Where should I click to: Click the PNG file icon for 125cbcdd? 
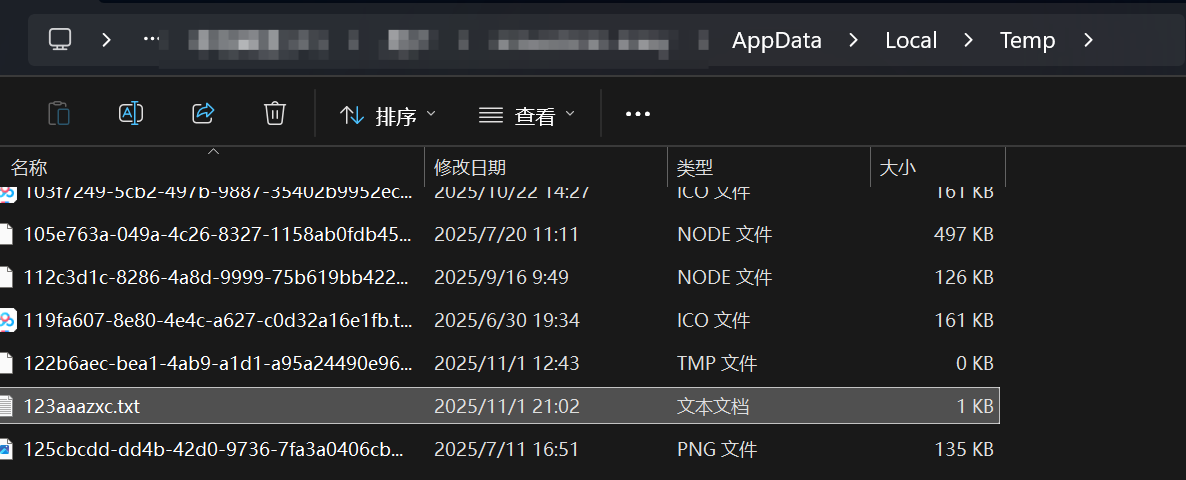8,449
